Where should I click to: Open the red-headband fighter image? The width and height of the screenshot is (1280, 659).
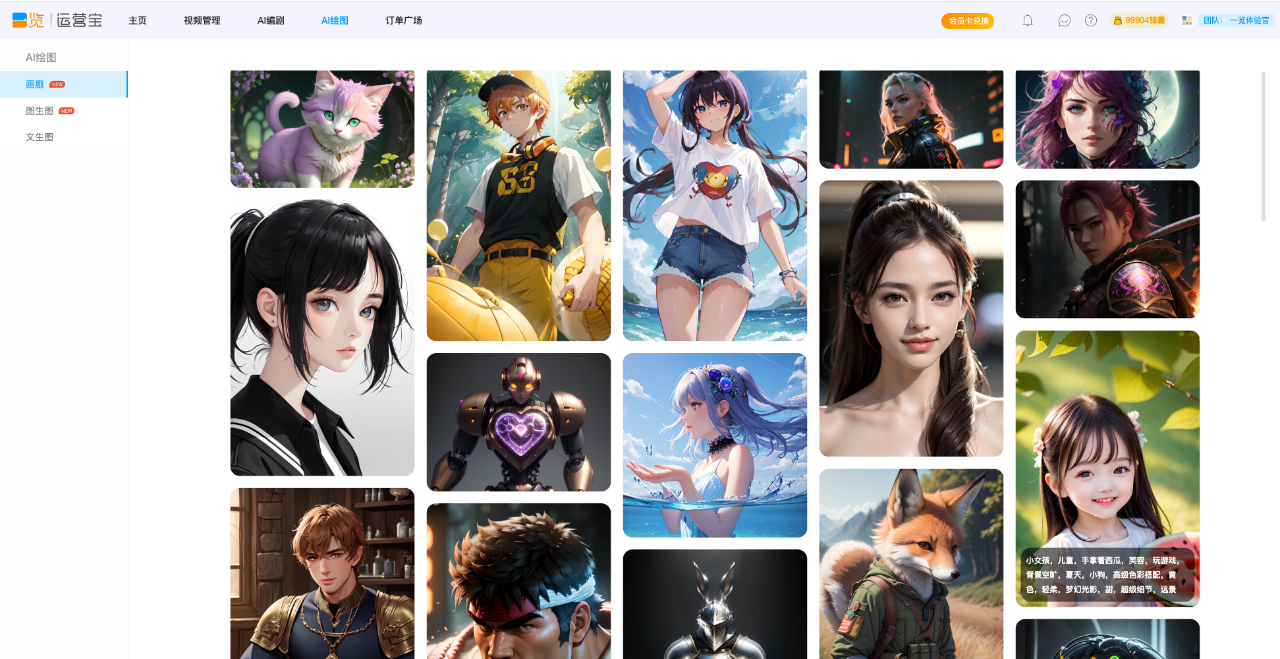click(x=518, y=581)
